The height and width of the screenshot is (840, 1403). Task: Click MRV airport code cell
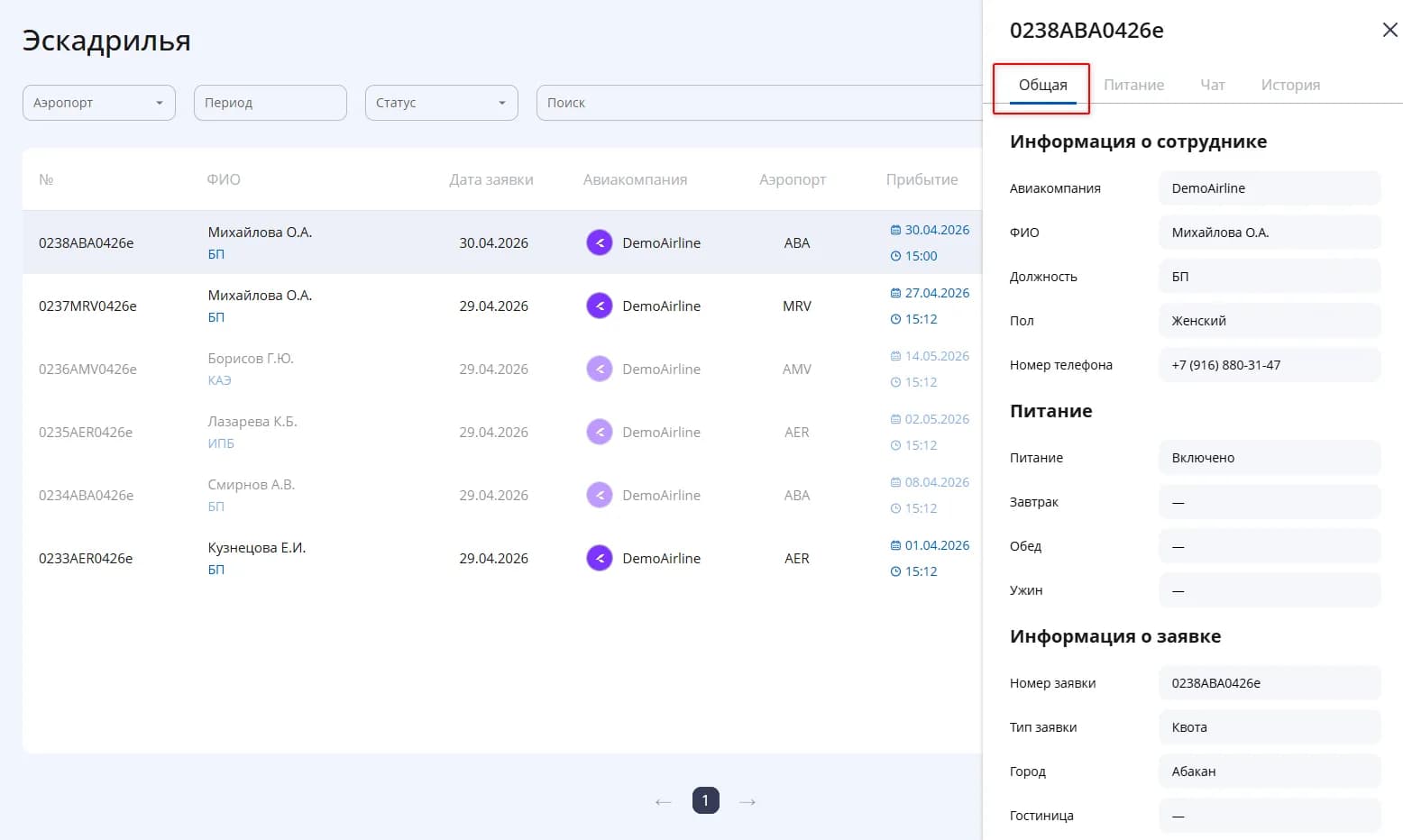click(797, 306)
